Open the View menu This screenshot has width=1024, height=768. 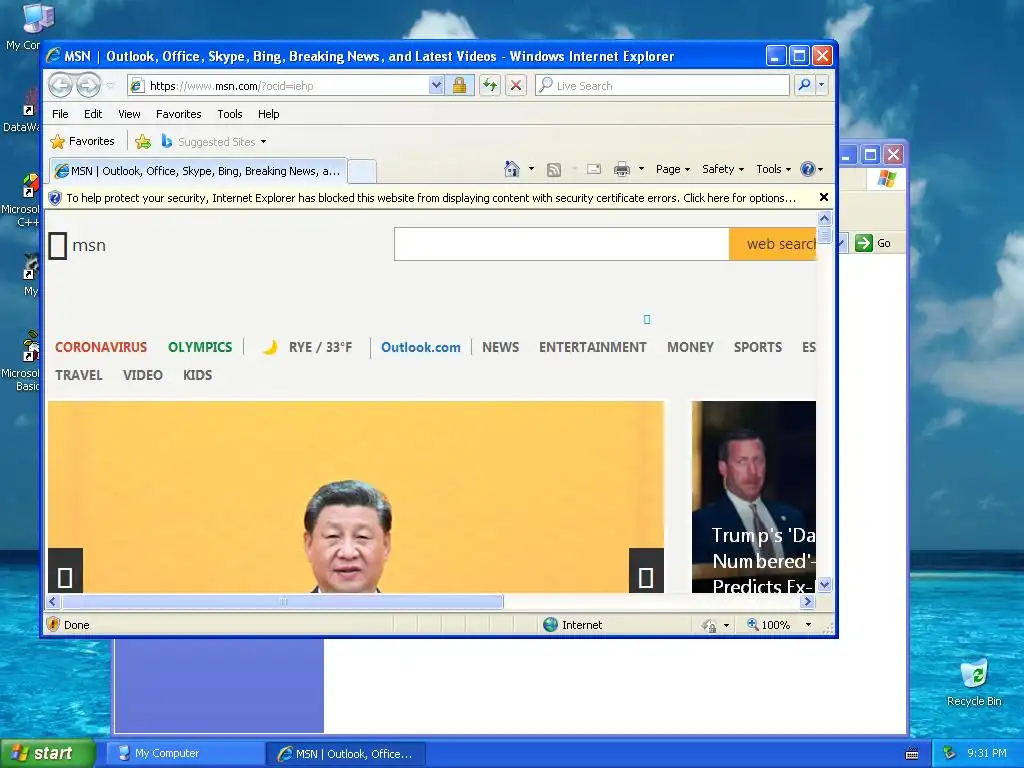[129, 114]
